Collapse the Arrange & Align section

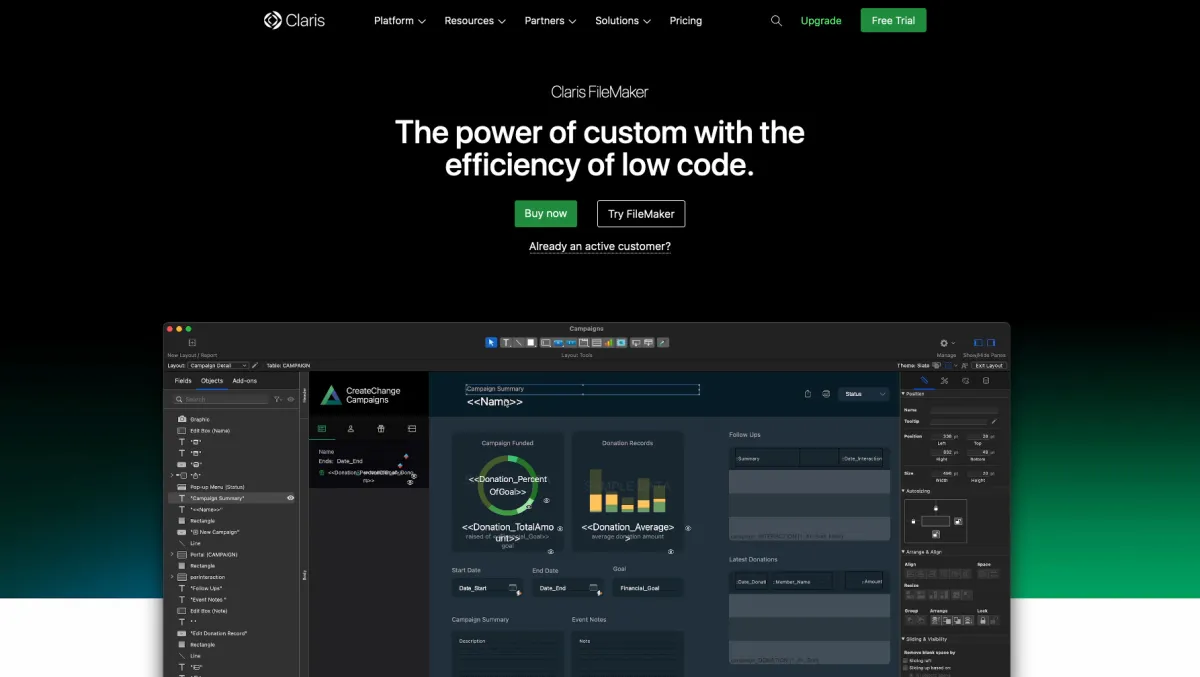click(x=904, y=551)
